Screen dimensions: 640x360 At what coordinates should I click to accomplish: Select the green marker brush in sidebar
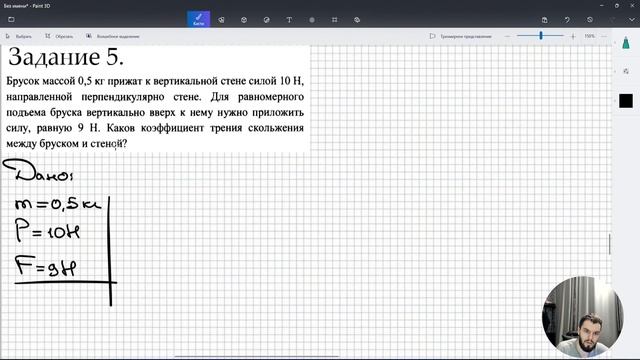coord(626,43)
